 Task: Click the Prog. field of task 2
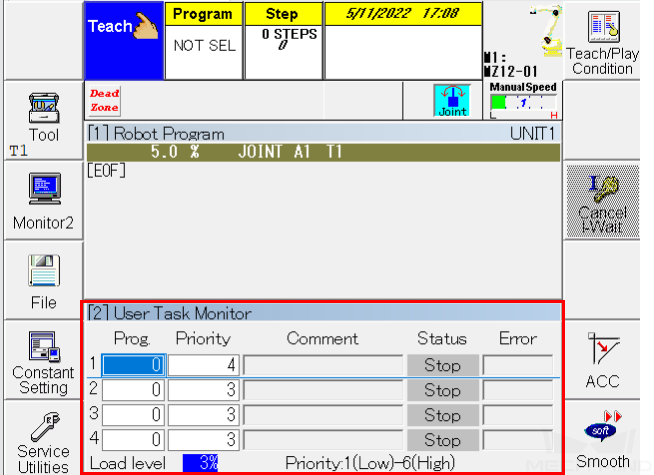point(134,390)
